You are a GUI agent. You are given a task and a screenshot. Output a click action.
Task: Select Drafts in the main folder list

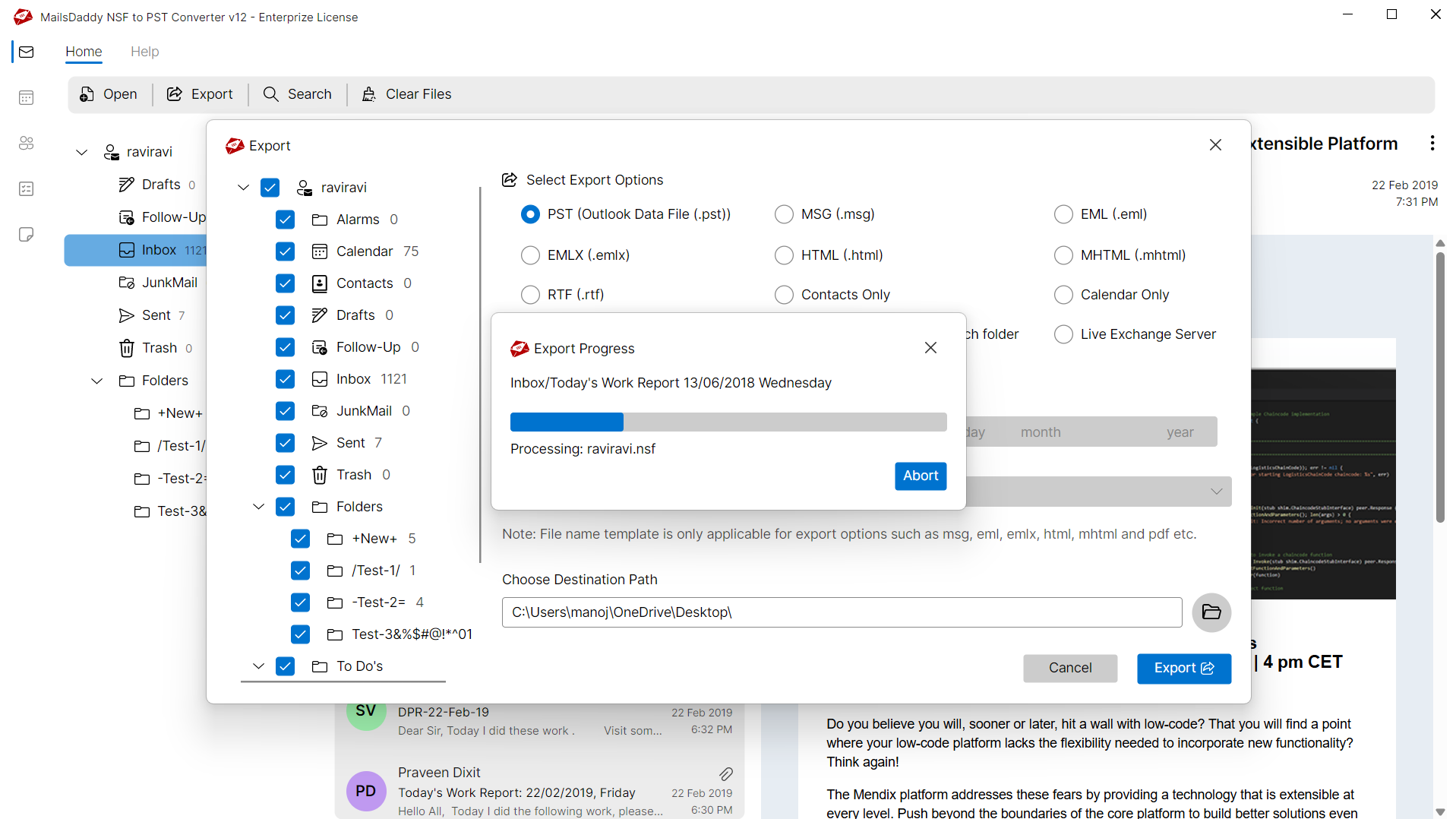click(x=157, y=185)
